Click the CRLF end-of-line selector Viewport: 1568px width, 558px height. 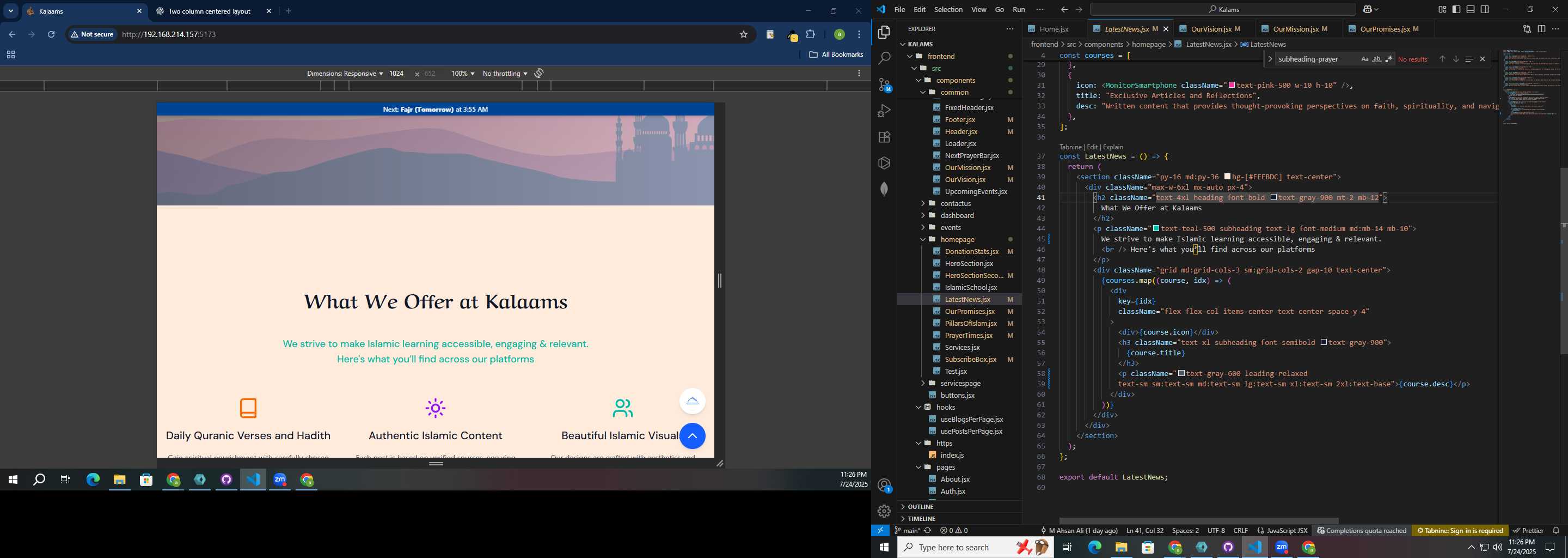1240,531
